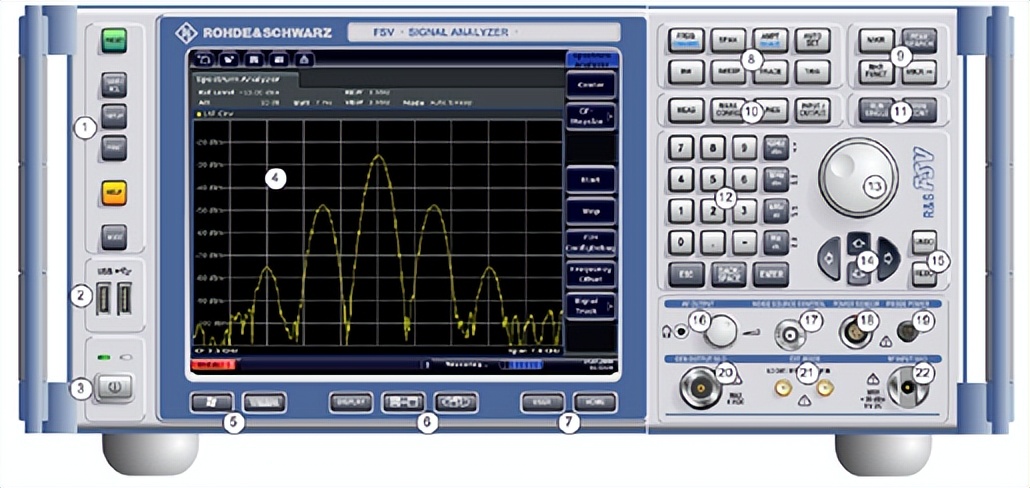Select the MHz unit key
1030x488 pixels.
point(776,179)
